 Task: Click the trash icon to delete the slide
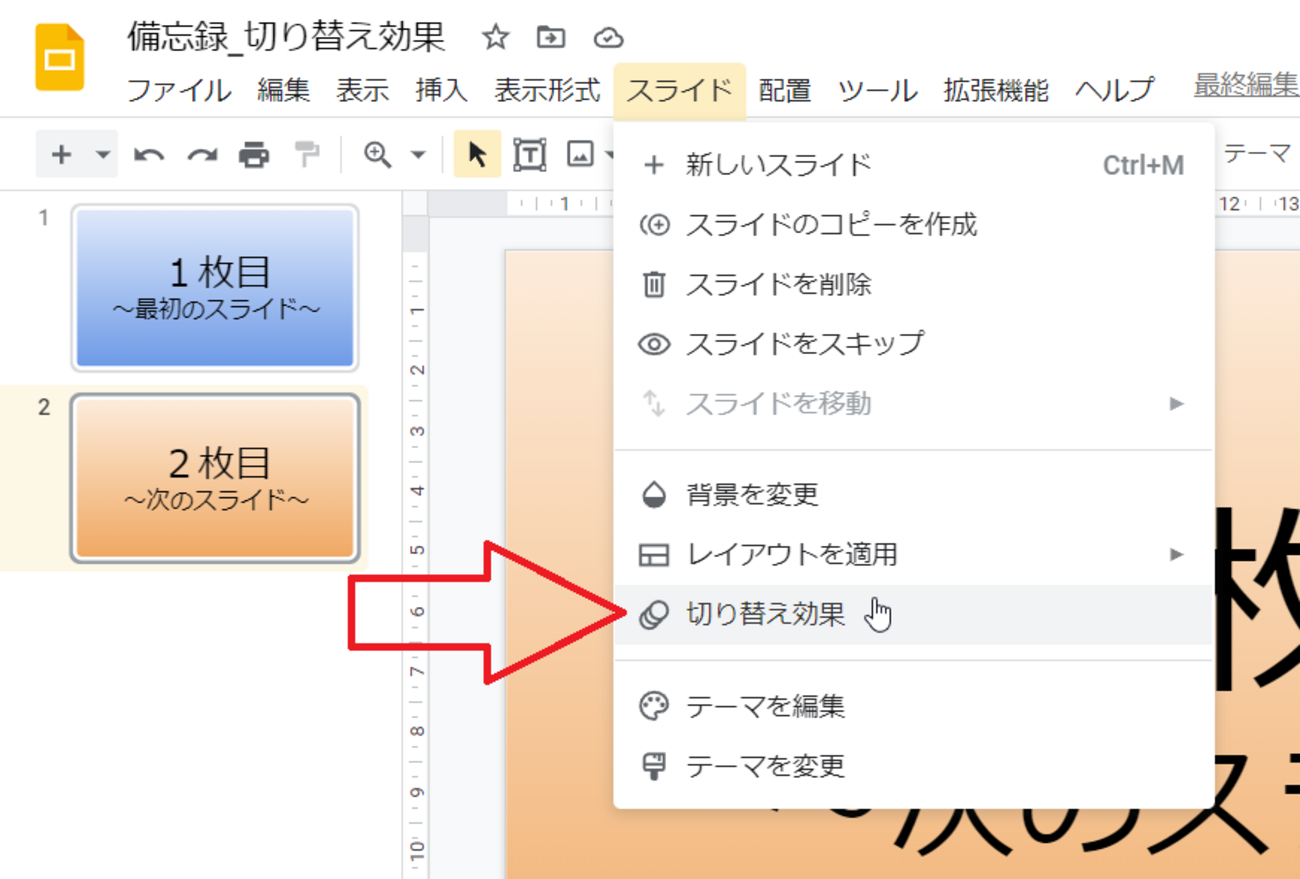[x=654, y=284]
